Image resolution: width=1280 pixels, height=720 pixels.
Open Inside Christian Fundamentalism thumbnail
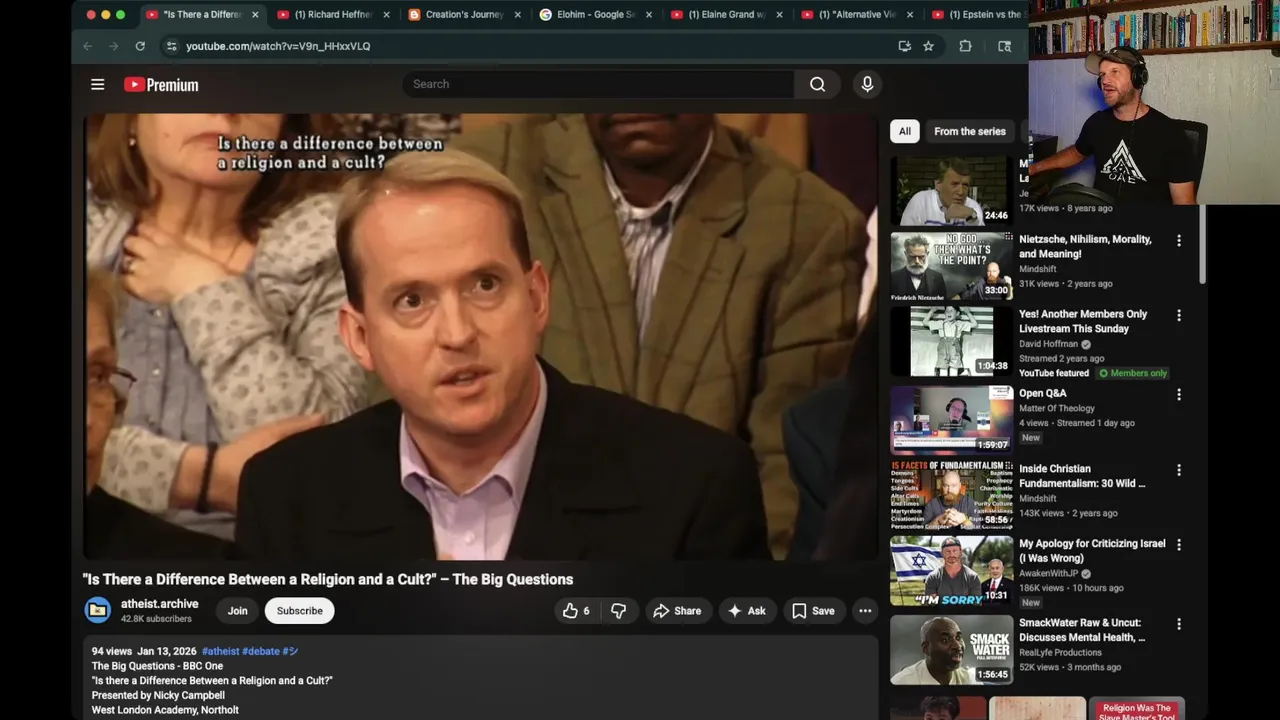point(951,495)
